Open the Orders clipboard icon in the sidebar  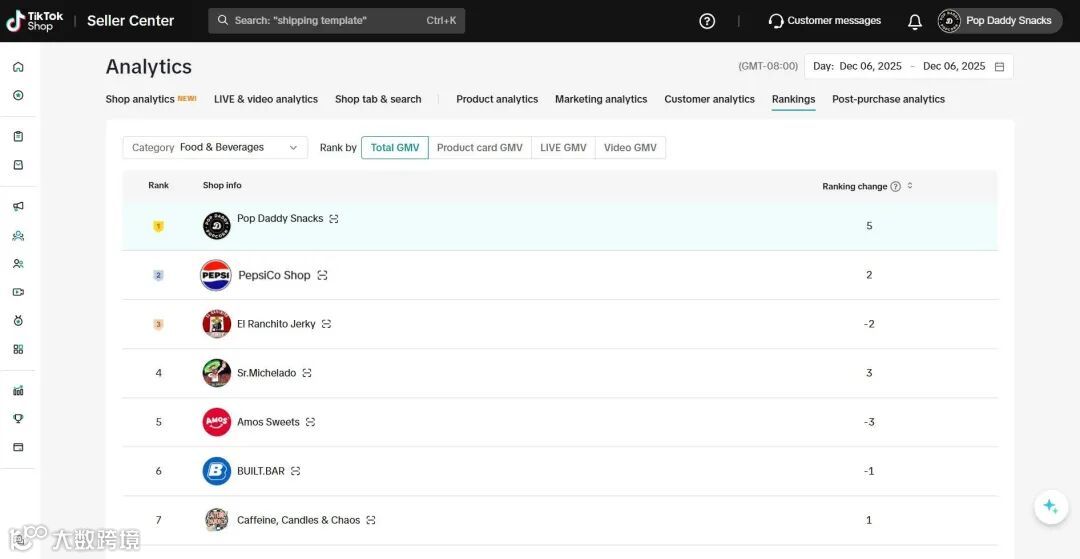tap(19, 136)
